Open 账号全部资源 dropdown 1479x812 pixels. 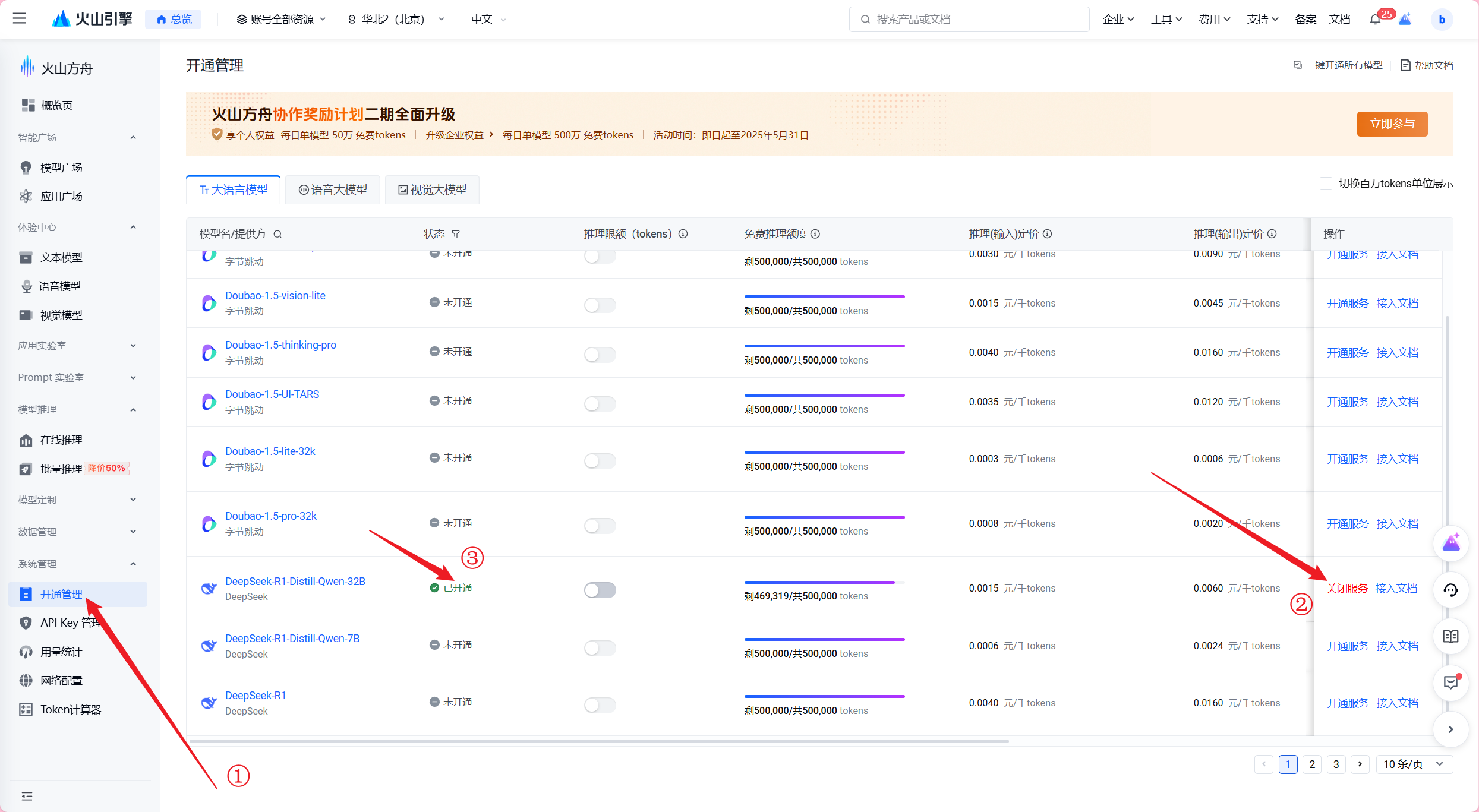(x=282, y=19)
